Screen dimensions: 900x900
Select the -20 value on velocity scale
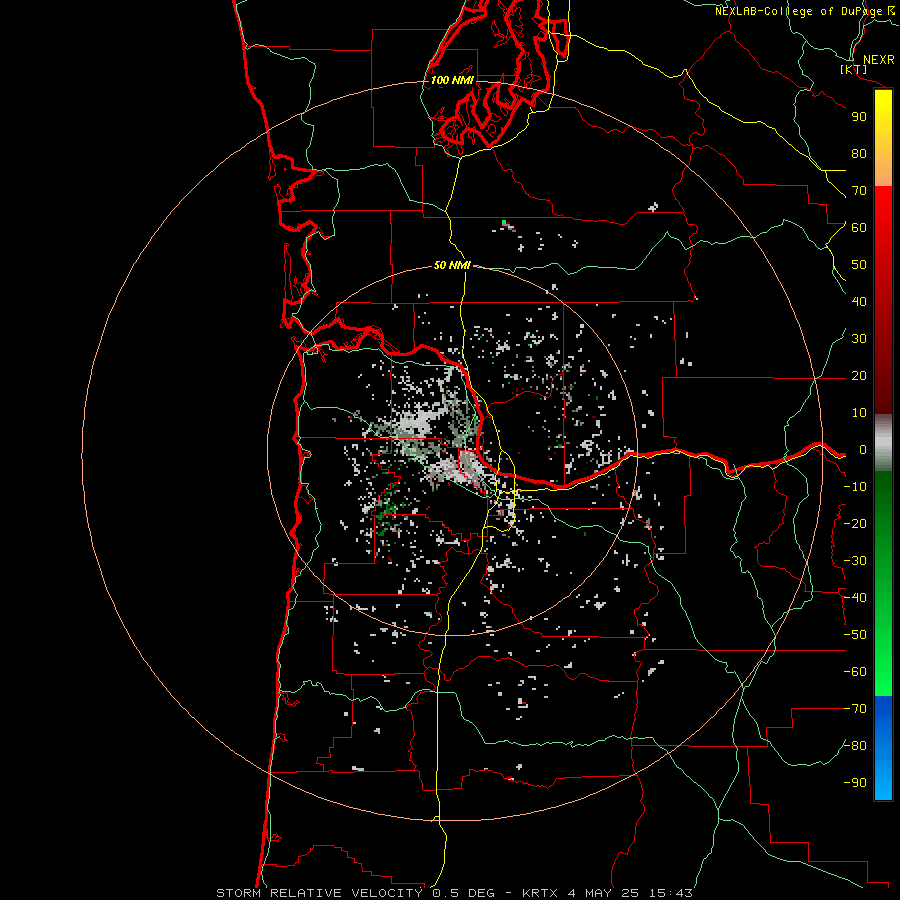point(855,524)
